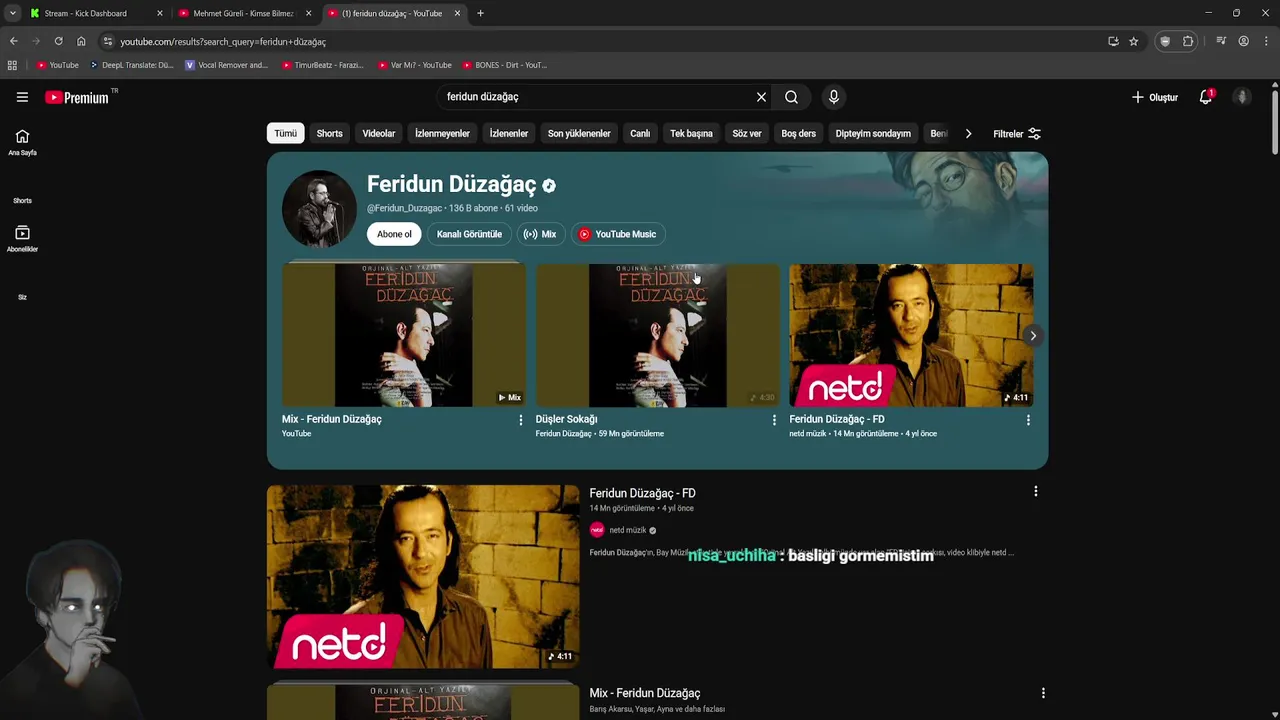The height and width of the screenshot is (720, 1280).
Task: Open a new browser tab
Action: [x=480, y=13]
